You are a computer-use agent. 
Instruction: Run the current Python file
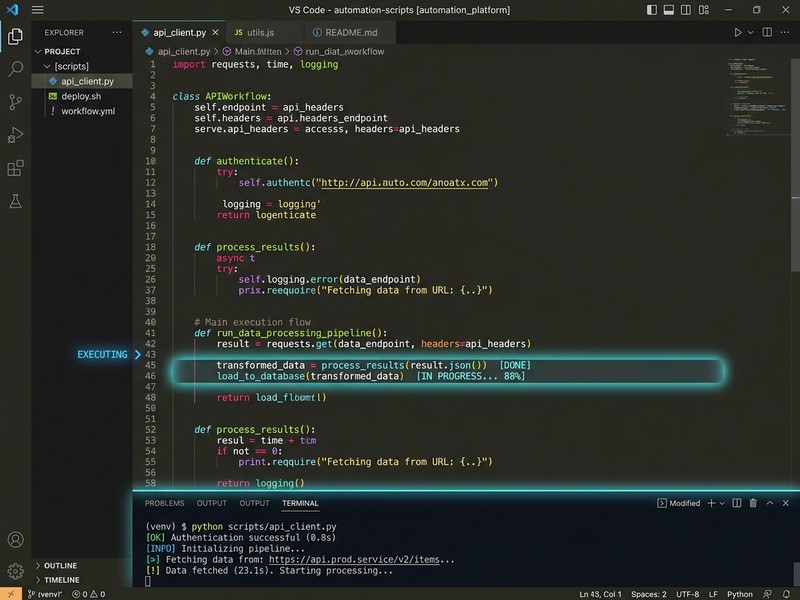(x=738, y=32)
